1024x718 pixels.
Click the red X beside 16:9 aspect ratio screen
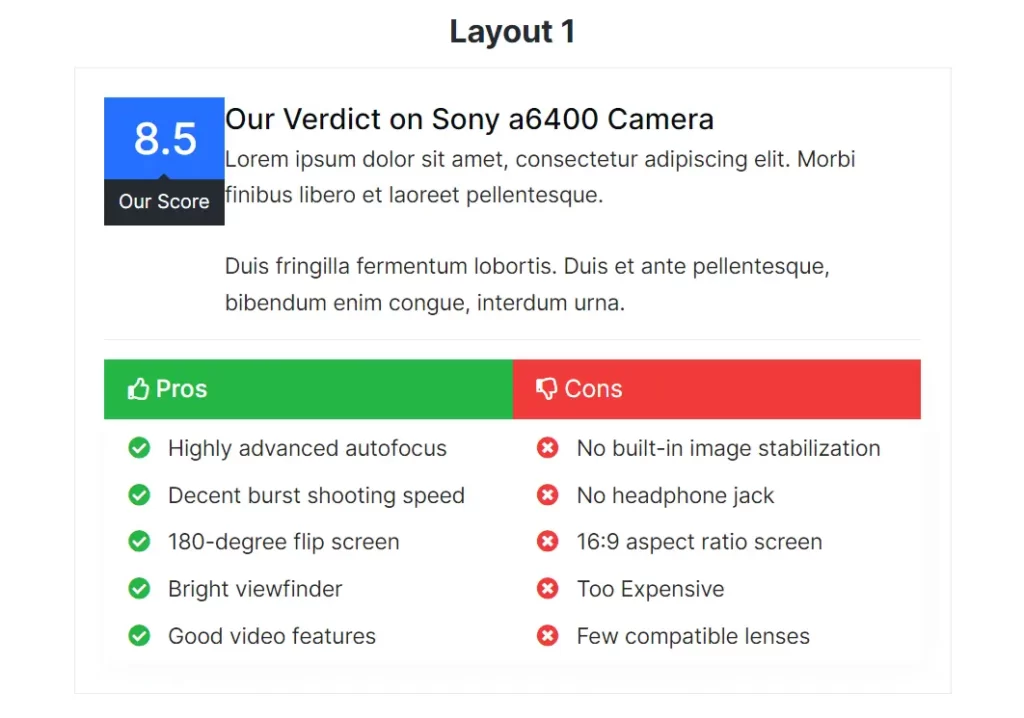547,542
